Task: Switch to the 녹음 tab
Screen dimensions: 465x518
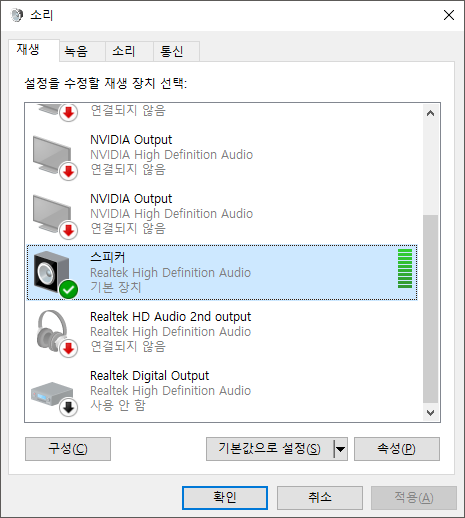Action: [76, 51]
